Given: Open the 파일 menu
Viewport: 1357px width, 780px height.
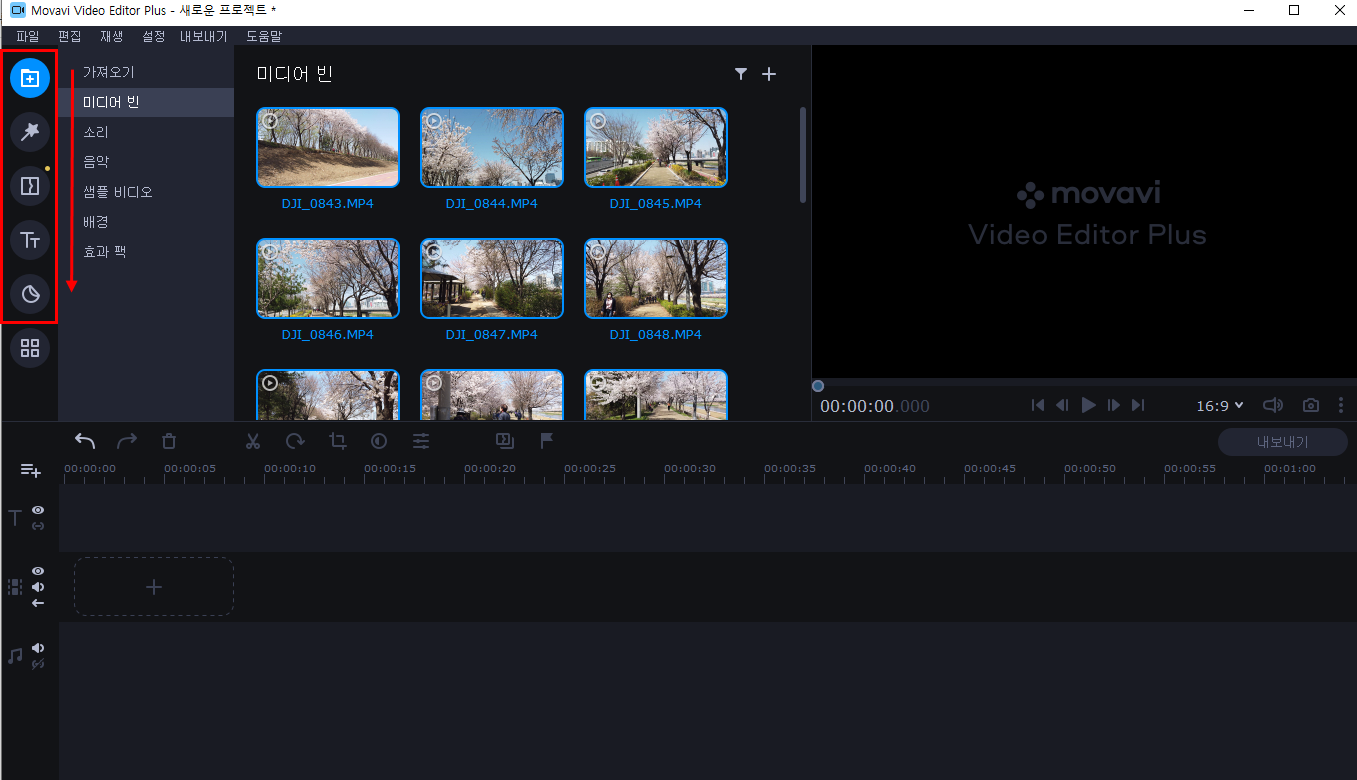Looking at the screenshot, I should [27, 36].
